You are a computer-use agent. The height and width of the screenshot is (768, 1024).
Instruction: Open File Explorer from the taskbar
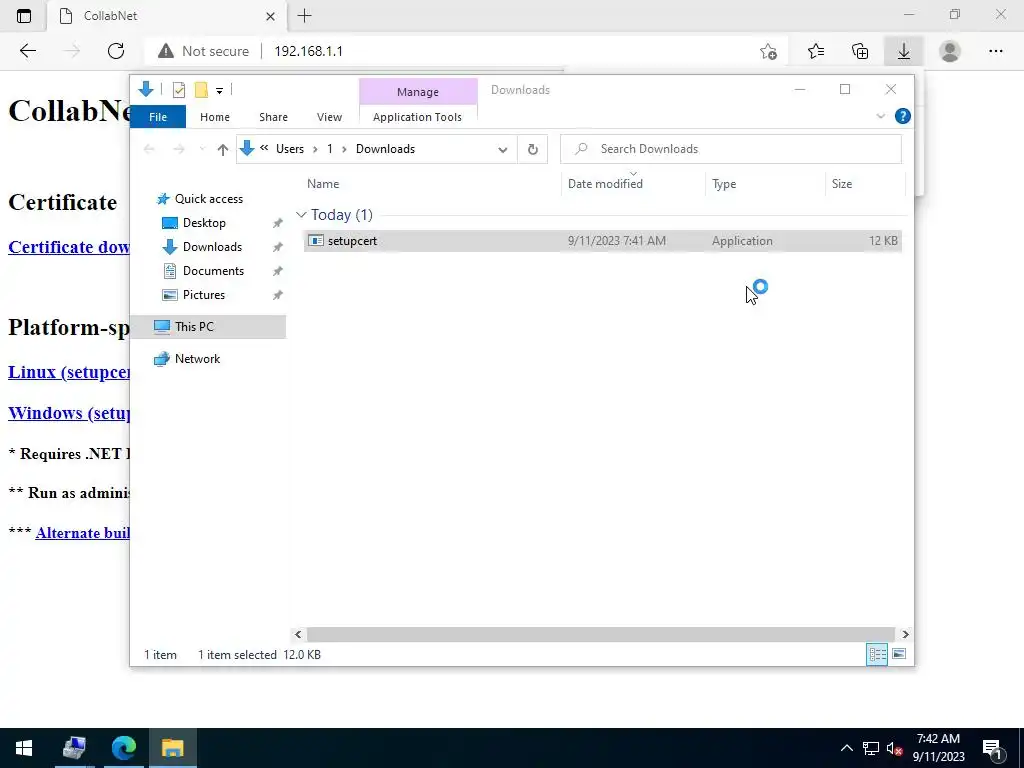pos(172,748)
